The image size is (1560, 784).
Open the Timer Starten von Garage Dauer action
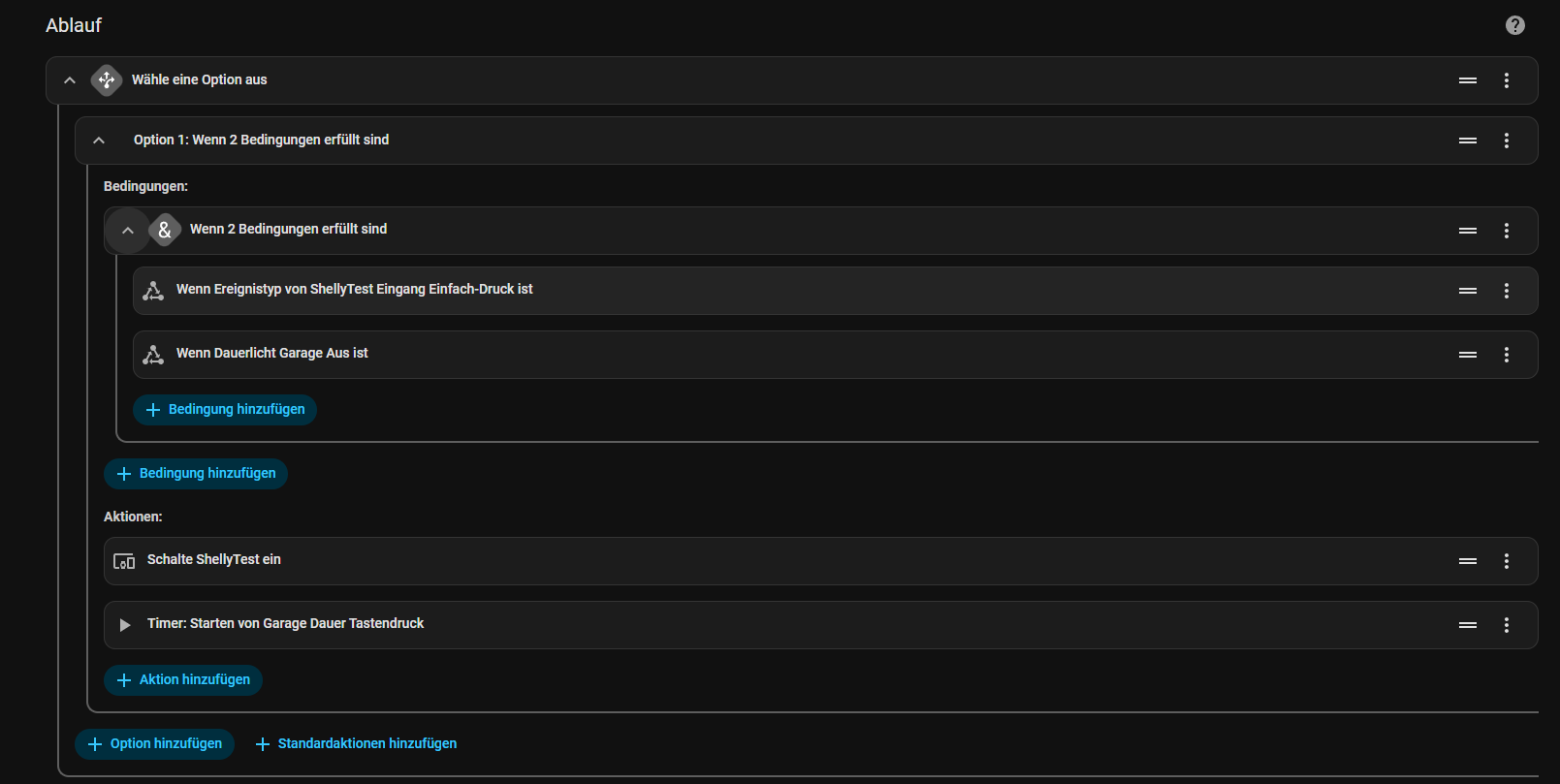pos(820,625)
